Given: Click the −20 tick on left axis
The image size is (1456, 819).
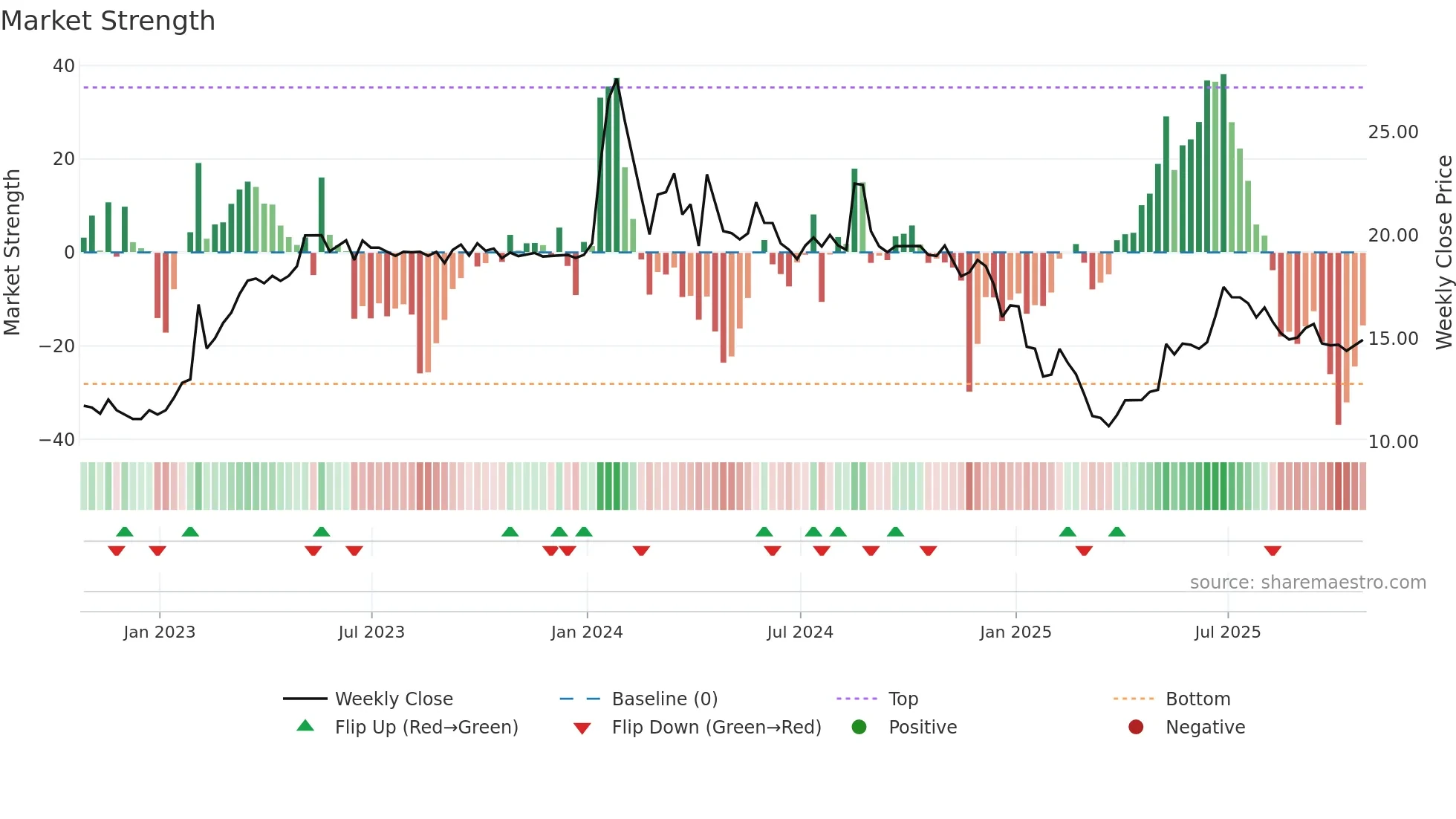Looking at the screenshot, I should [57, 346].
